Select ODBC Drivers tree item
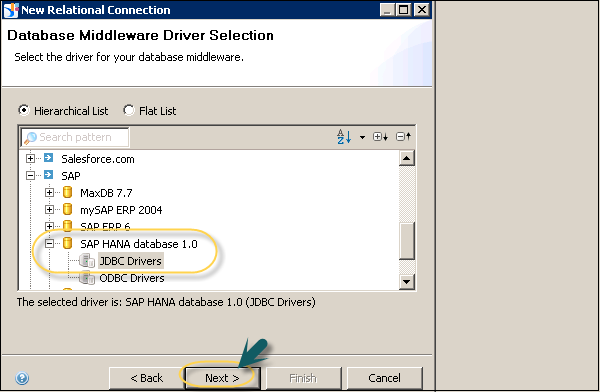Screen dimensions: 600x392 click(x=132, y=278)
